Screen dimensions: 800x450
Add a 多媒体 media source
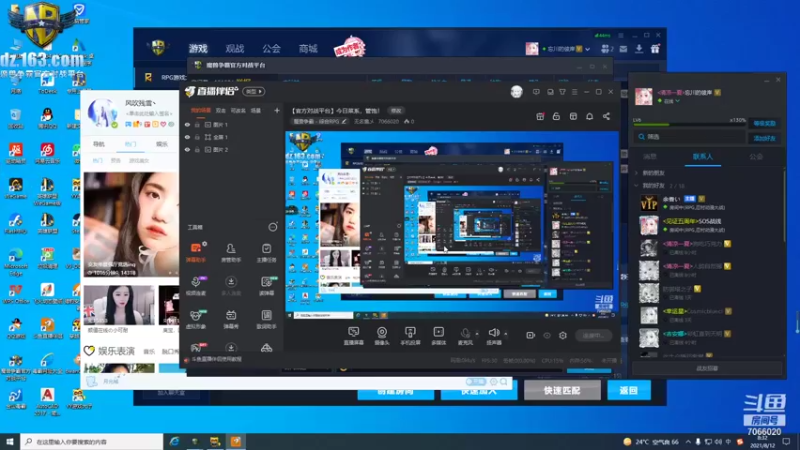[438, 336]
